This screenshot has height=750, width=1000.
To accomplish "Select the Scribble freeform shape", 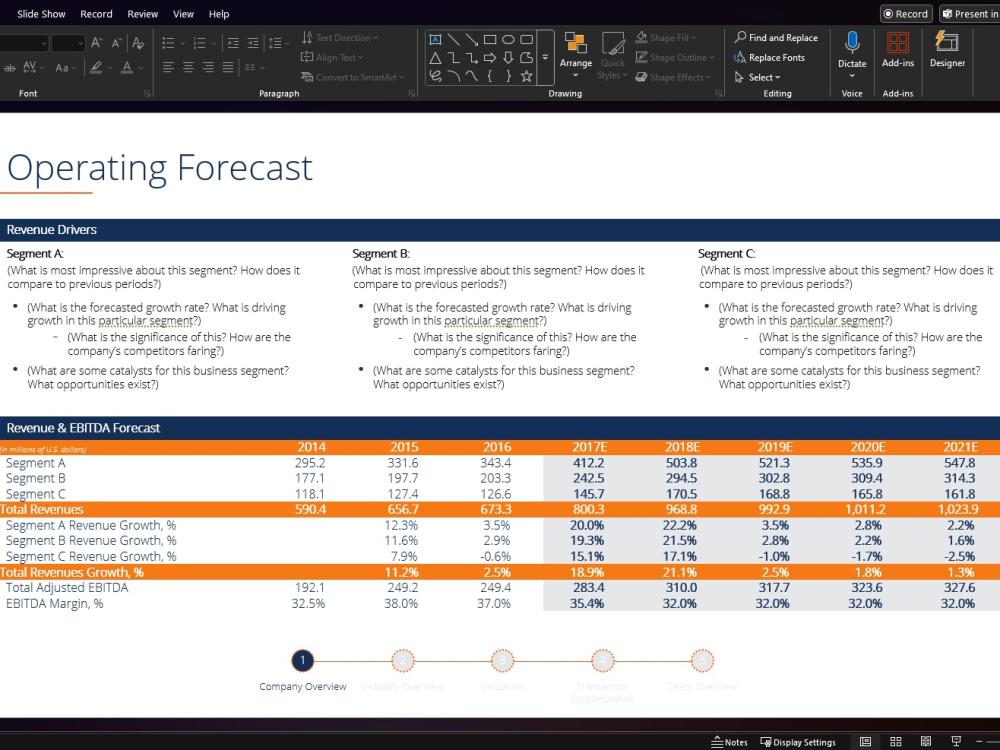I will (435, 77).
